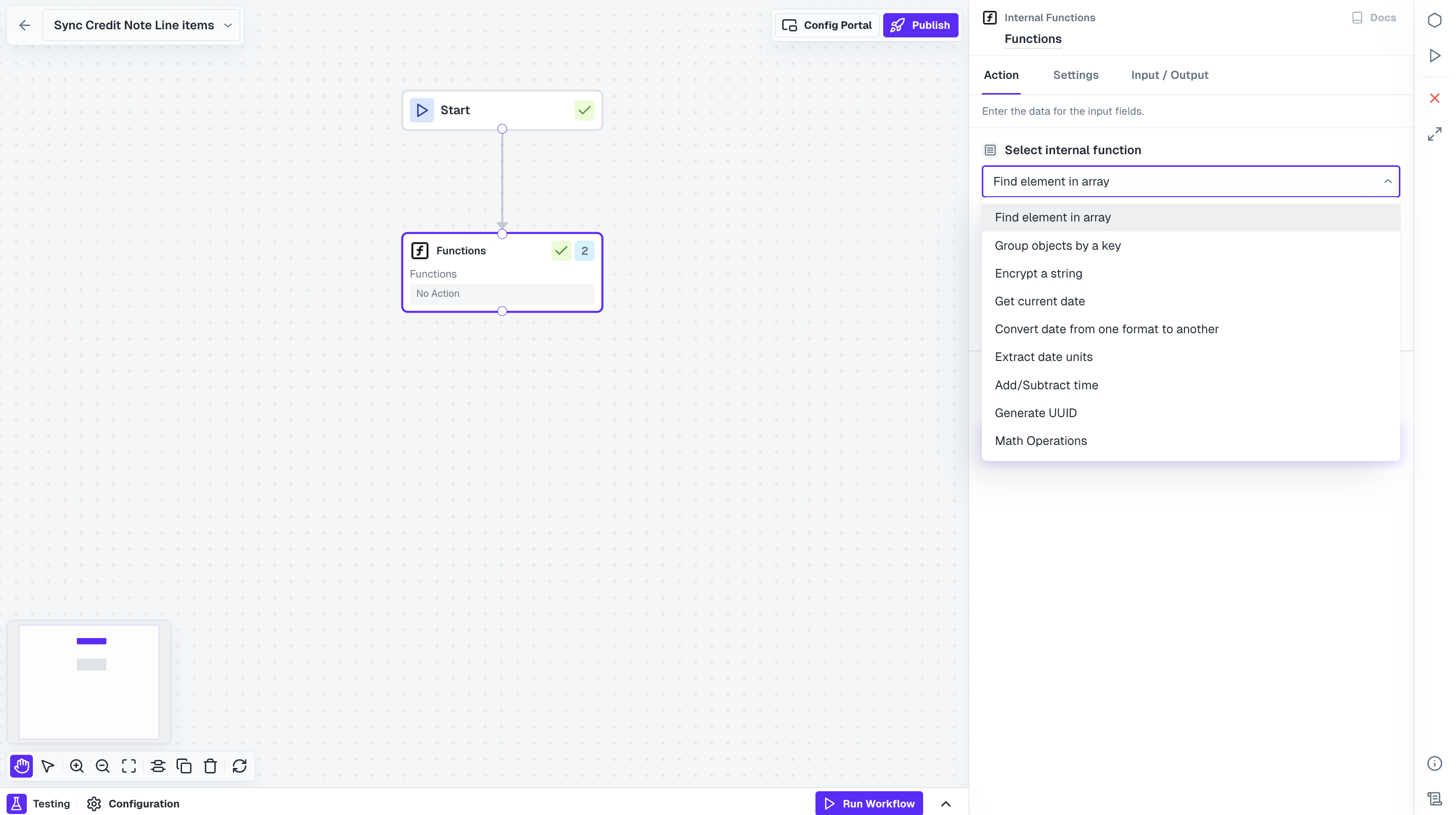Screen dimensions: 1456x815
Task: Activate the pointer selection tool
Action: coord(48,766)
